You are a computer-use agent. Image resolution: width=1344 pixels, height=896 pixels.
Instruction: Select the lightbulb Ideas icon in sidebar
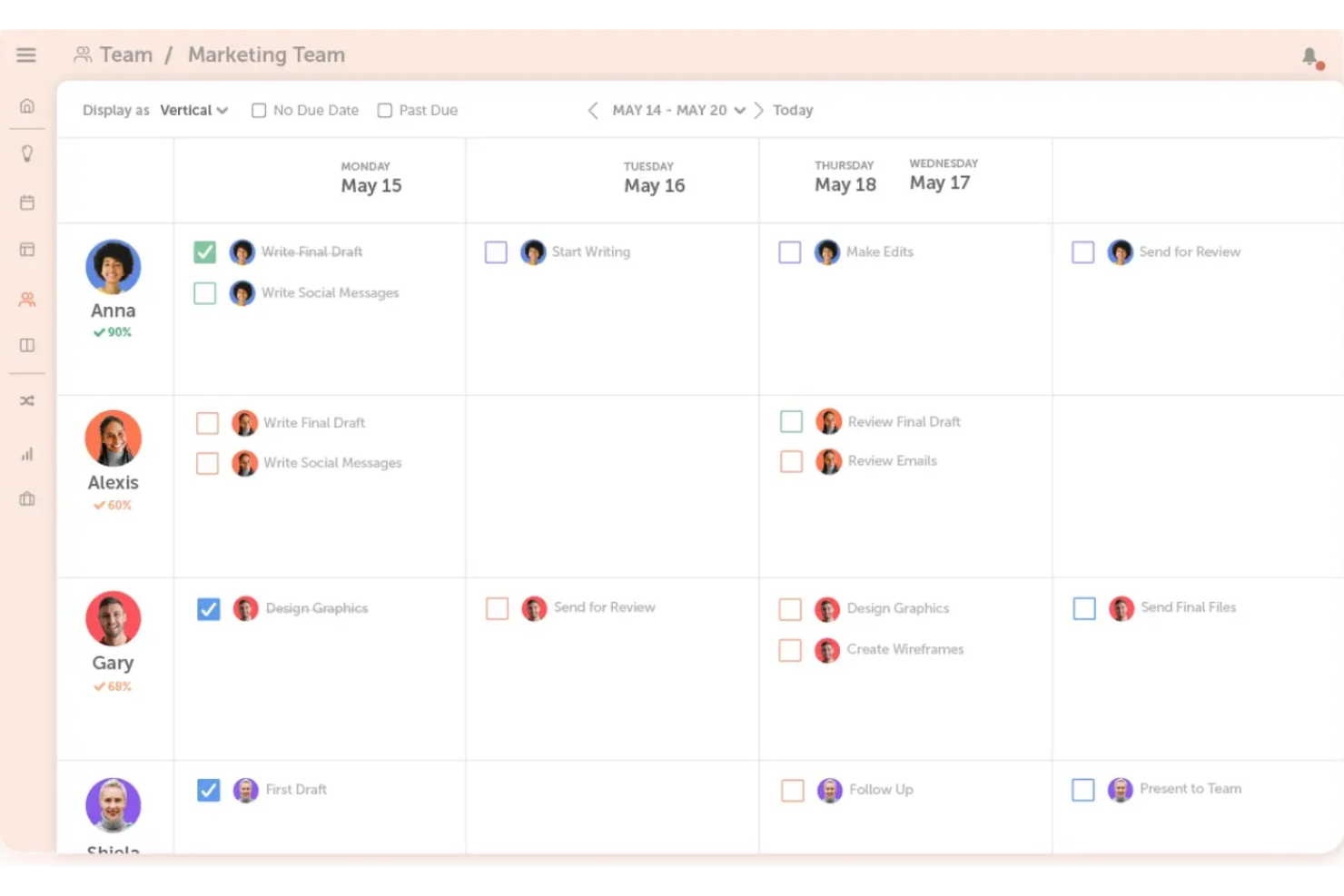[26, 153]
